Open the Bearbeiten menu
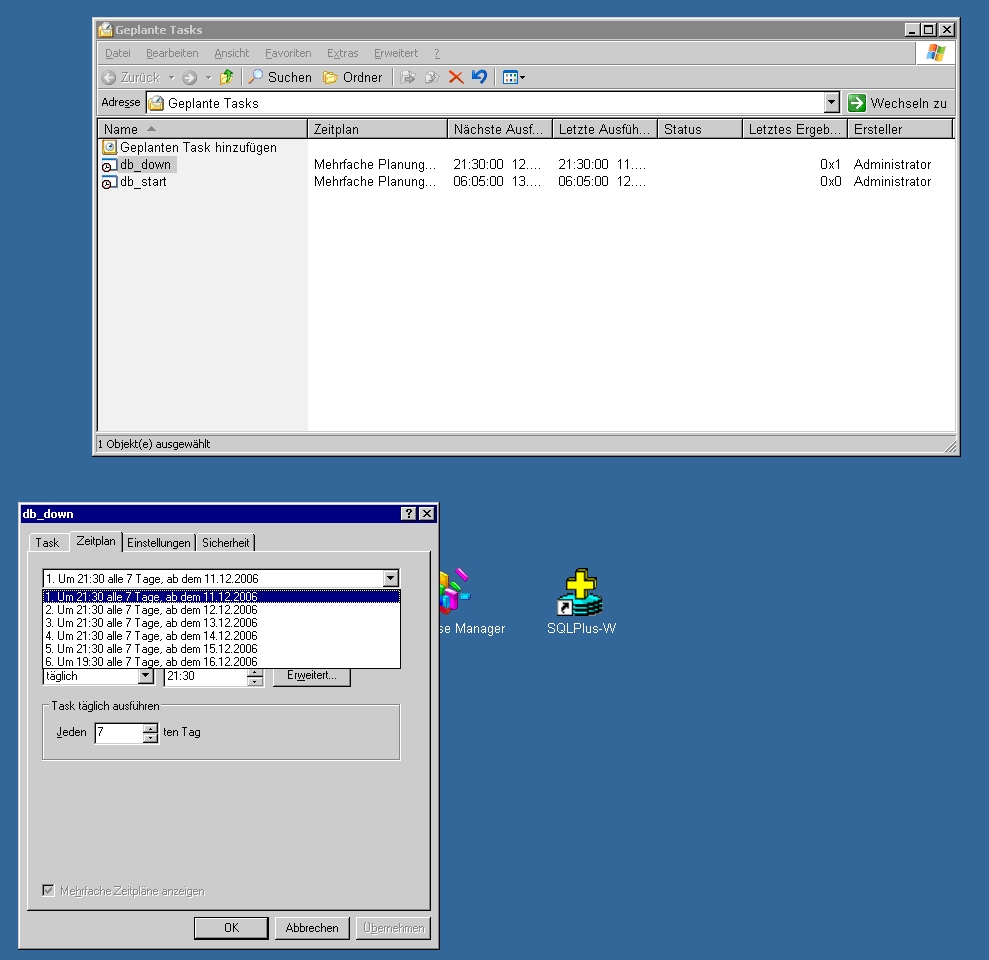The width and height of the screenshot is (989, 960). pos(172,53)
